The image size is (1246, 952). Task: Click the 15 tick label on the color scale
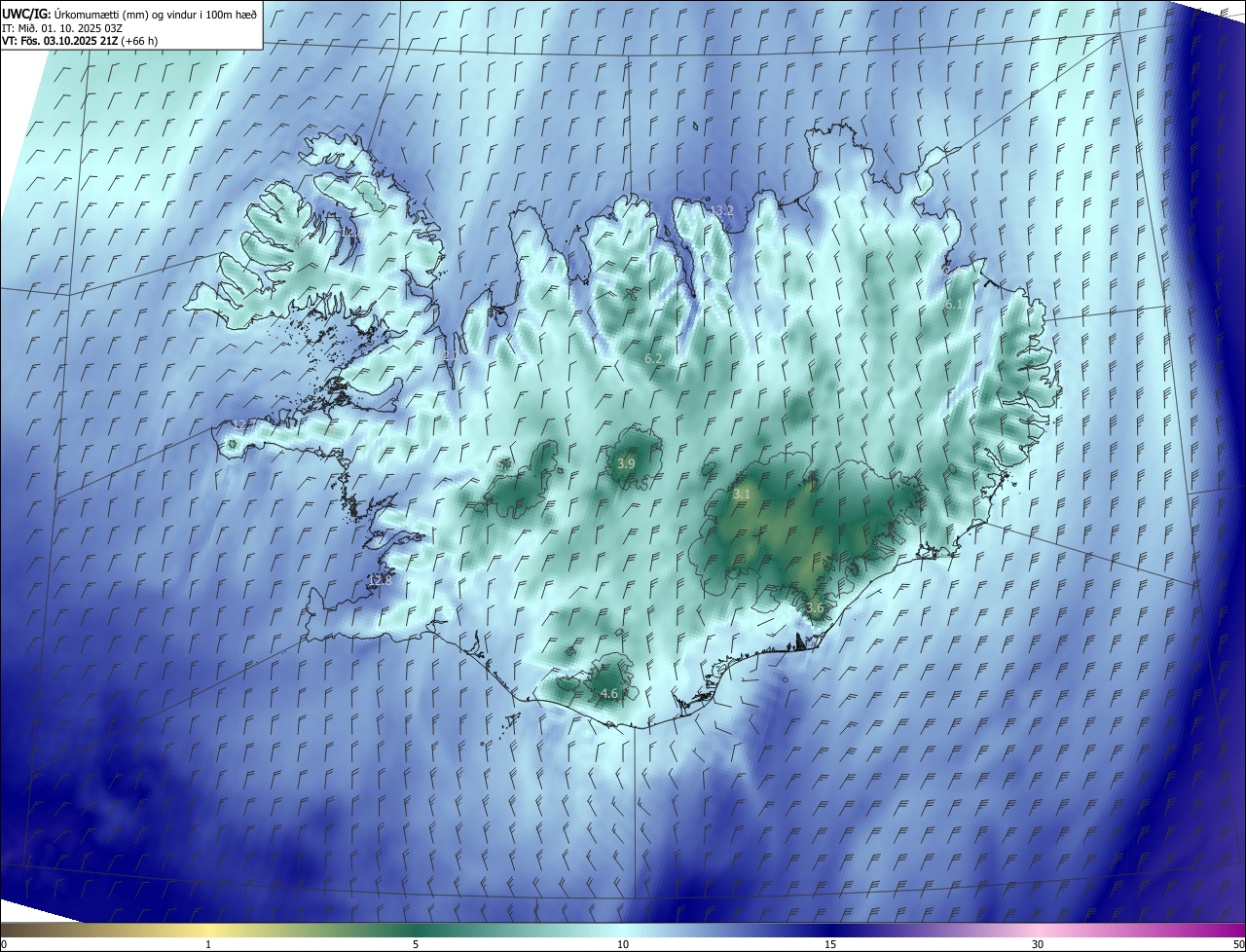click(x=830, y=944)
